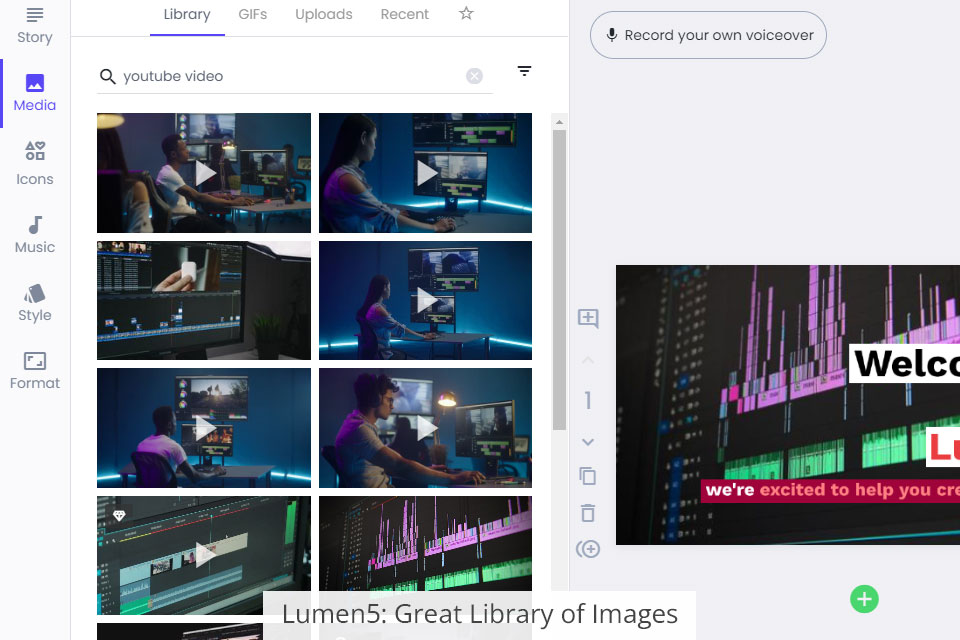Screen dimensions: 960x640
Task: Clear the search text with the X button
Action: pos(474,76)
